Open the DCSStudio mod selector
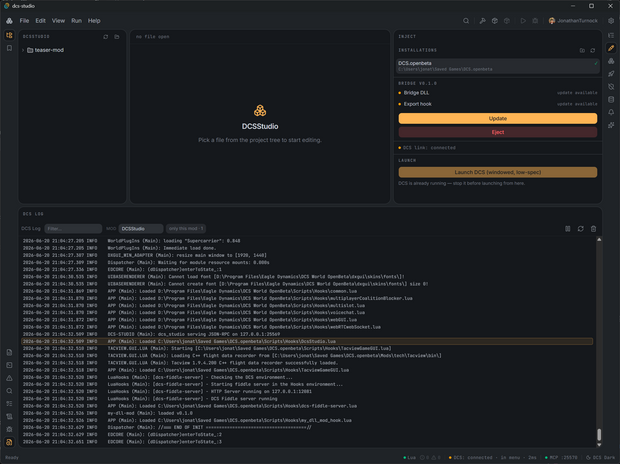 141,229
